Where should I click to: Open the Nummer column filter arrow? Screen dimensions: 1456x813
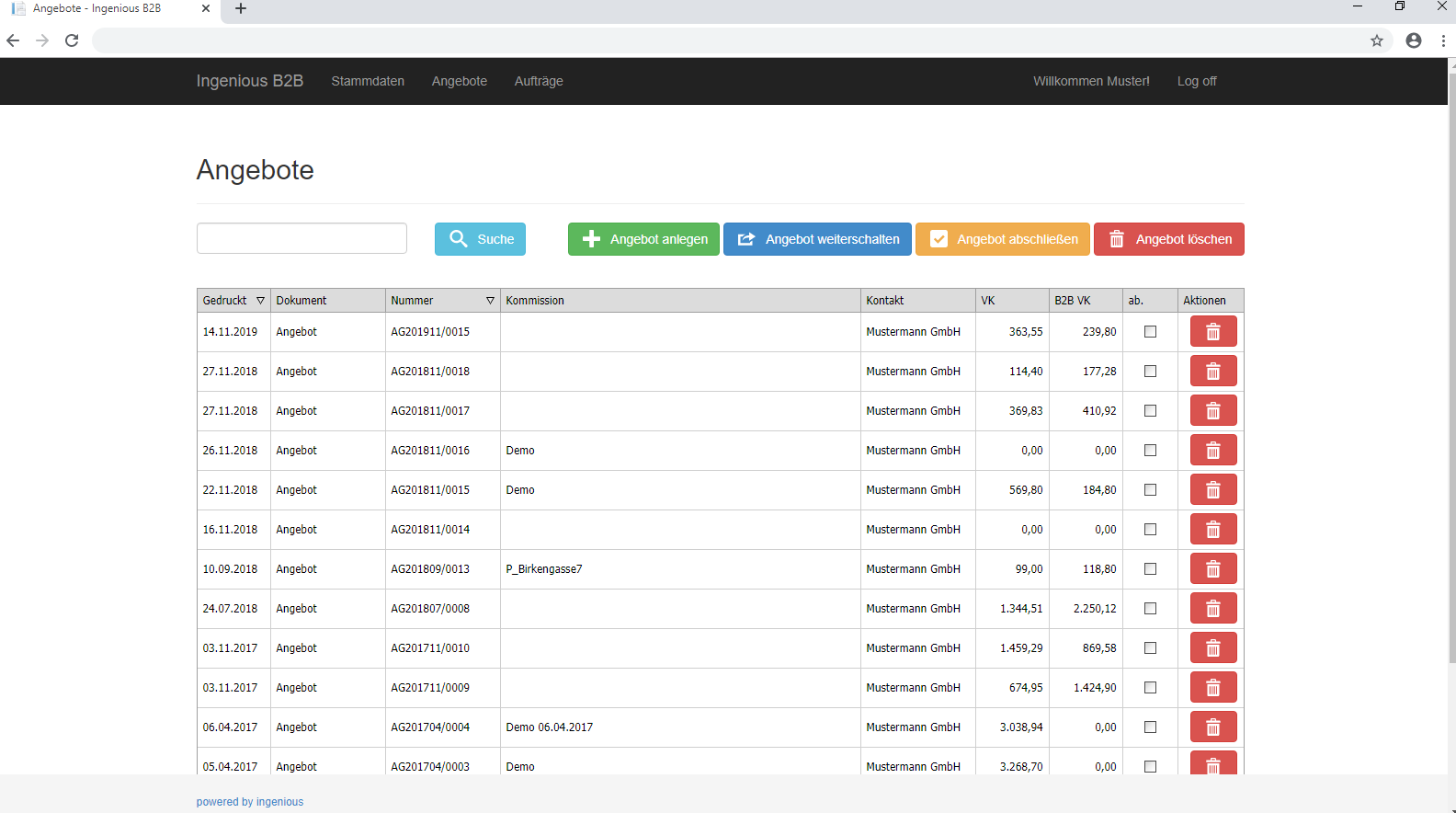(x=490, y=301)
